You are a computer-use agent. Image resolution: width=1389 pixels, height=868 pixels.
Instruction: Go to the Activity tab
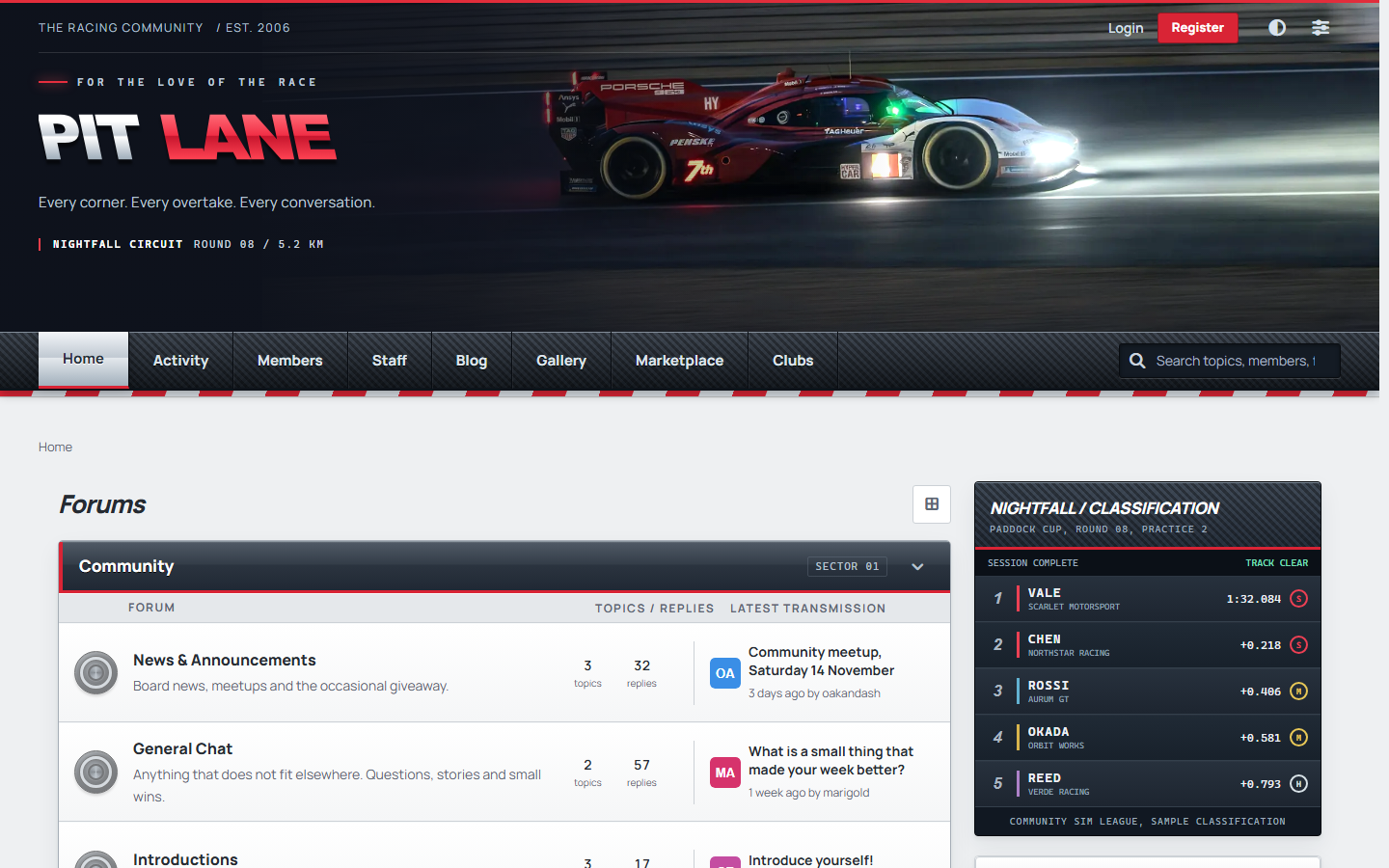pyautogui.click(x=180, y=361)
